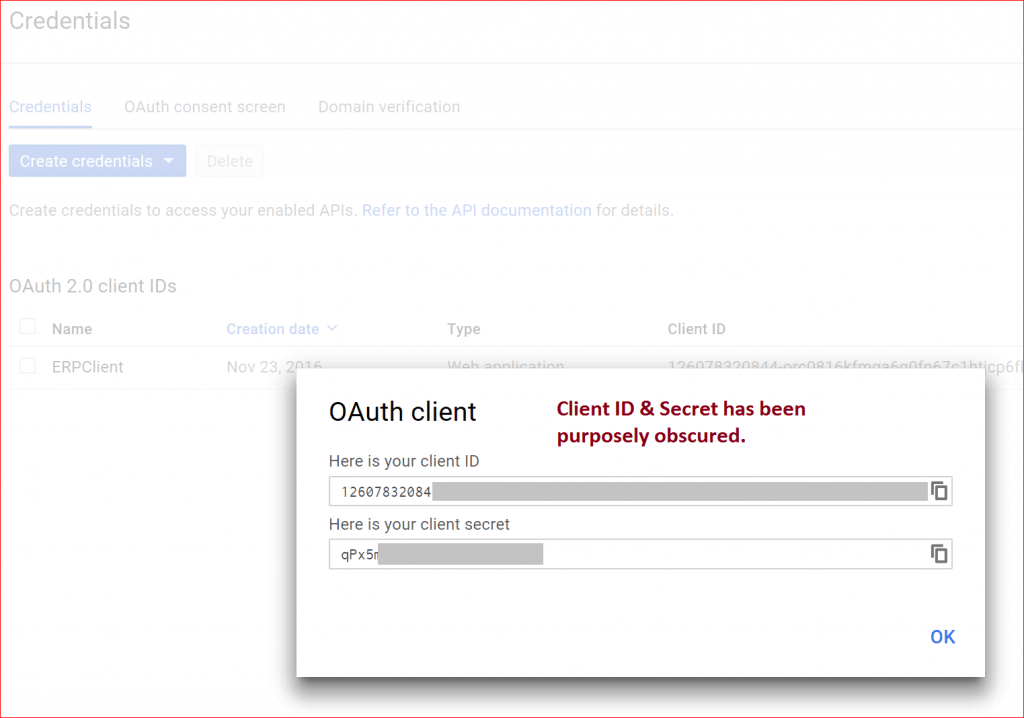Open the ERPClient credential entry

point(88,367)
